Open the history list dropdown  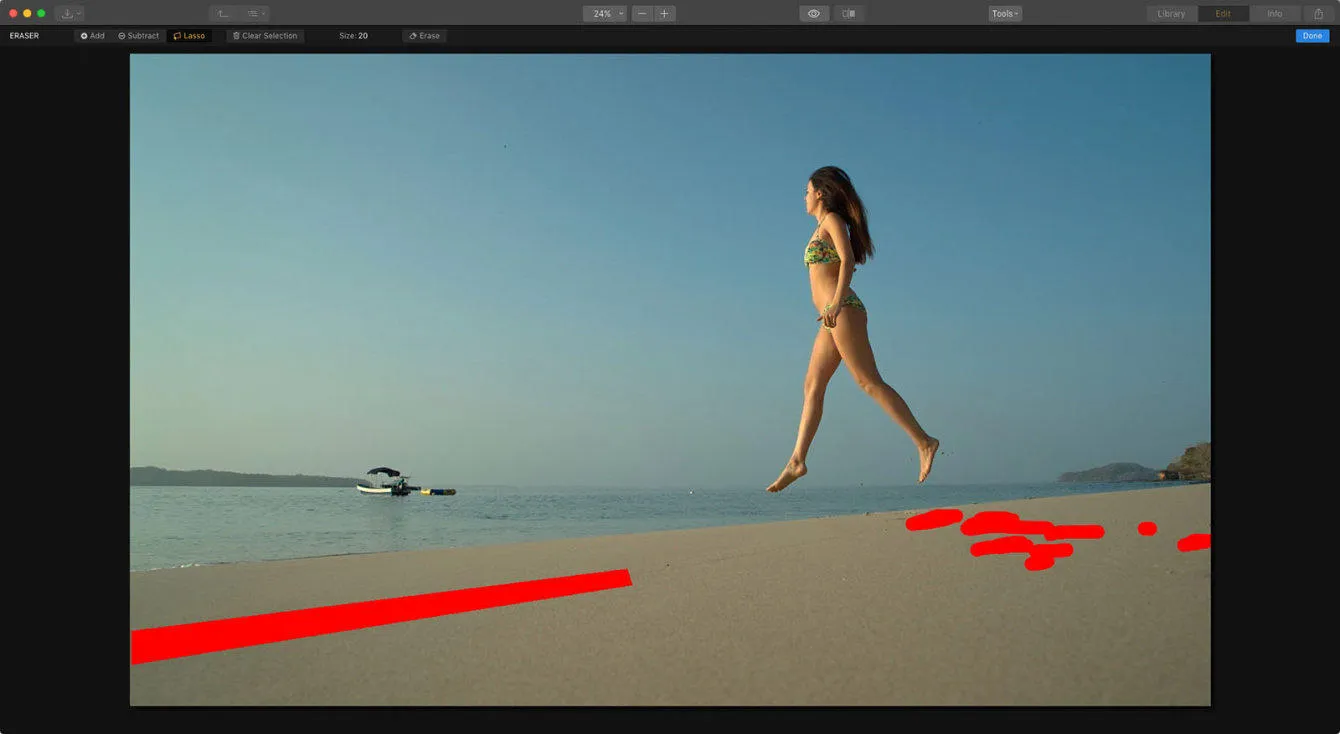point(255,14)
